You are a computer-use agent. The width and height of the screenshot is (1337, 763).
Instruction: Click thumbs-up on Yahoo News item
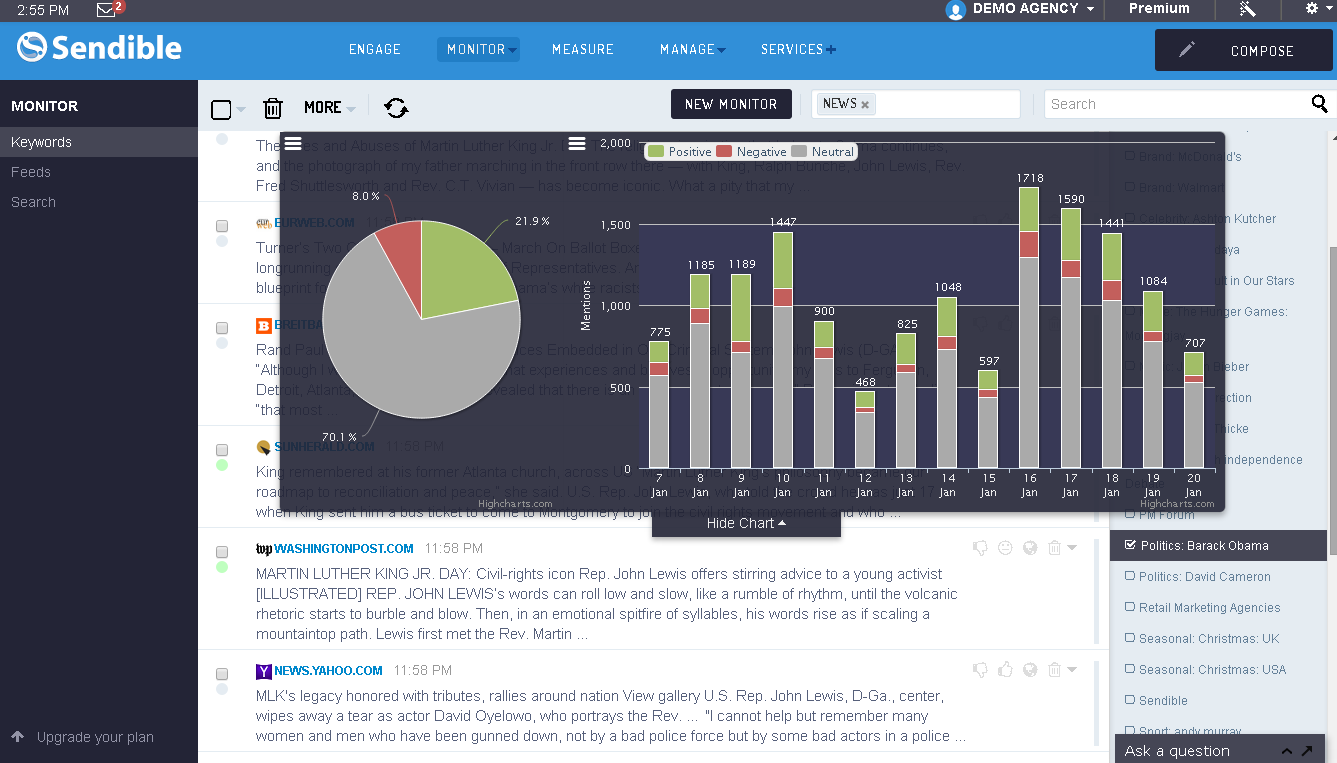click(1005, 670)
